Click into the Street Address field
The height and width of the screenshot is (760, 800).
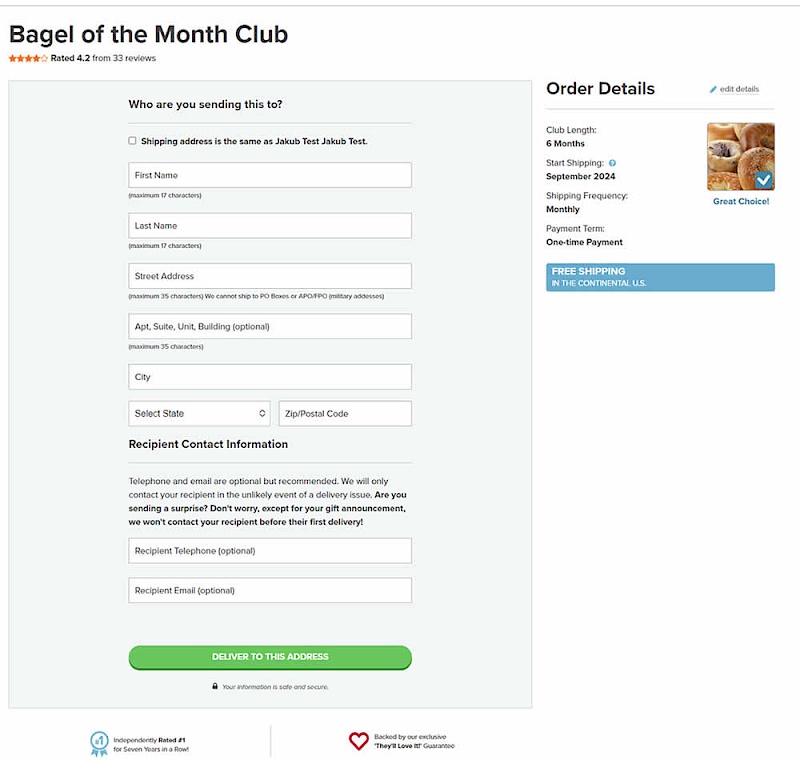pyautogui.click(x=270, y=276)
